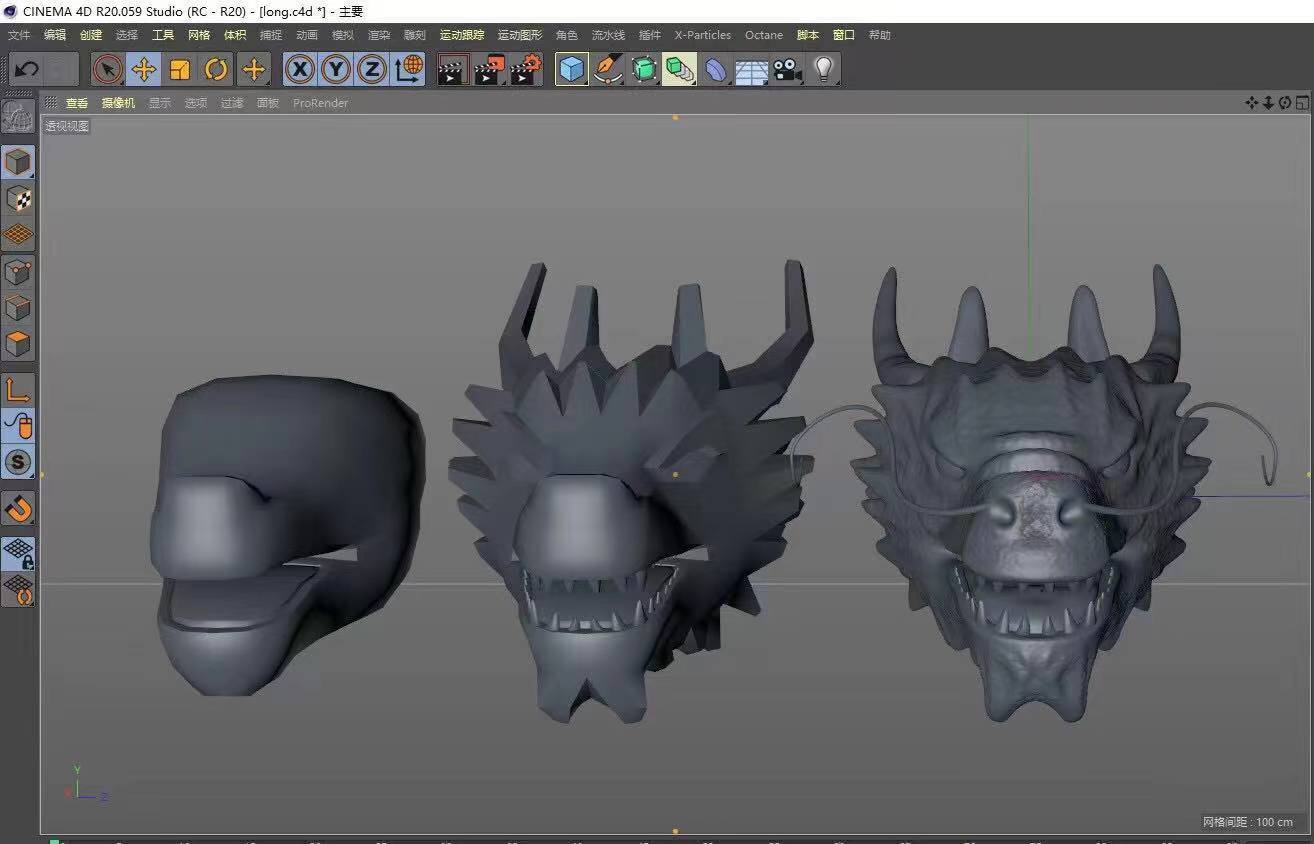Select the Move tool

pos(144,69)
